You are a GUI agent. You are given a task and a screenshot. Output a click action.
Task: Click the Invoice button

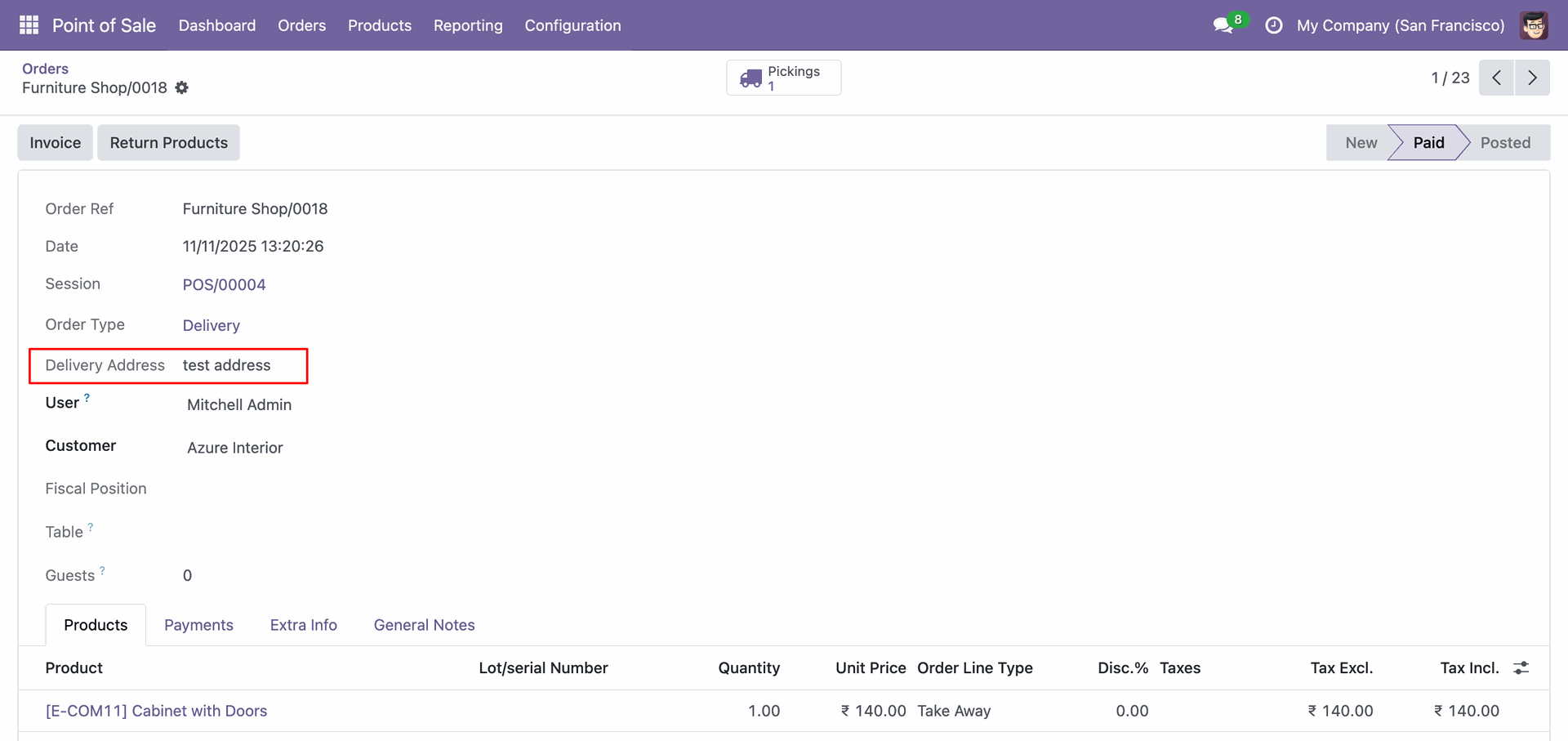(x=56, y=143)
